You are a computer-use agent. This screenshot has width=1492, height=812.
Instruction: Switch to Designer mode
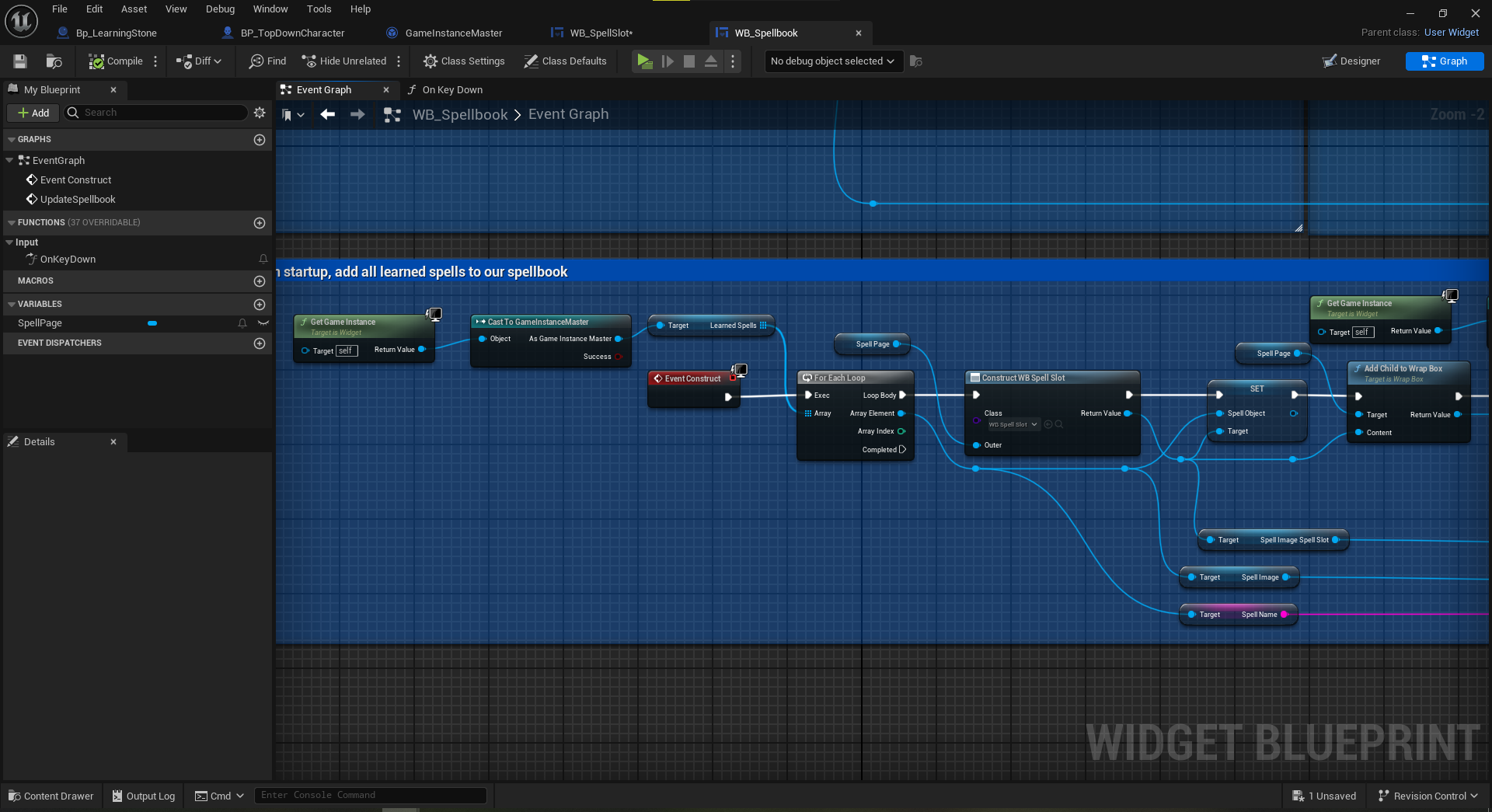1351,61
